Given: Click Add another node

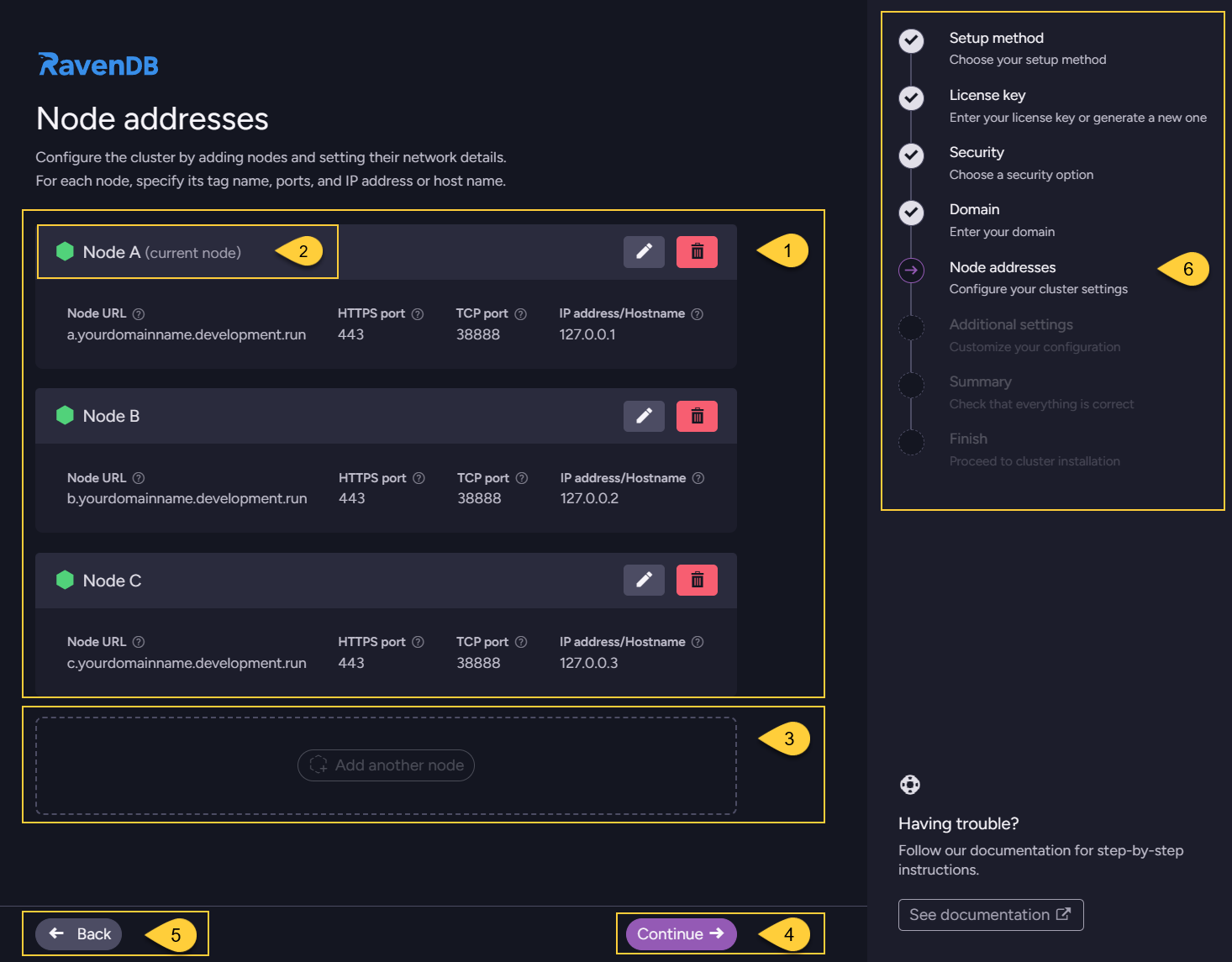Looking at the screenshot, I should tap(386, 765).
